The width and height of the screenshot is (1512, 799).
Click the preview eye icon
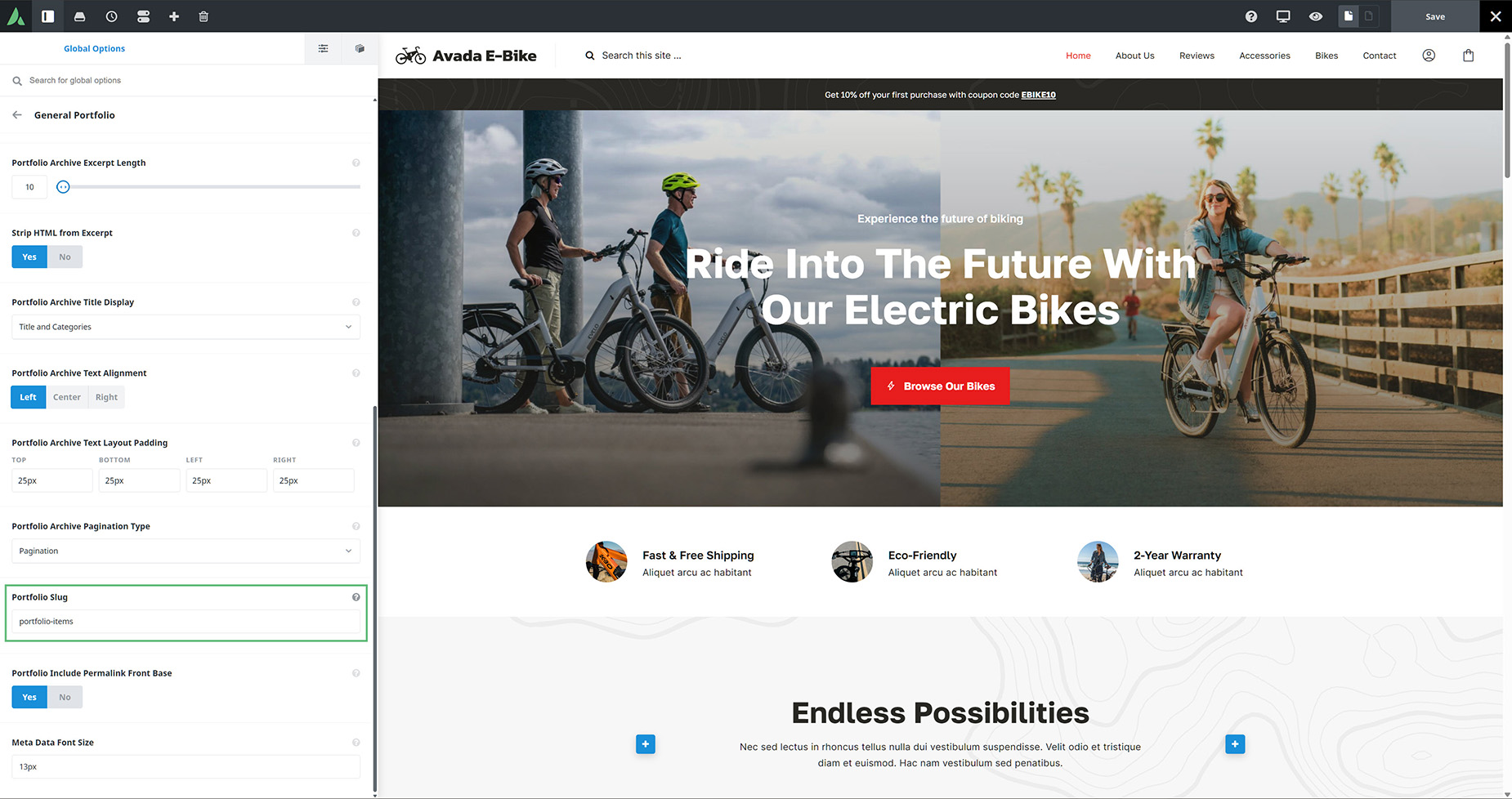point(1316,16)
